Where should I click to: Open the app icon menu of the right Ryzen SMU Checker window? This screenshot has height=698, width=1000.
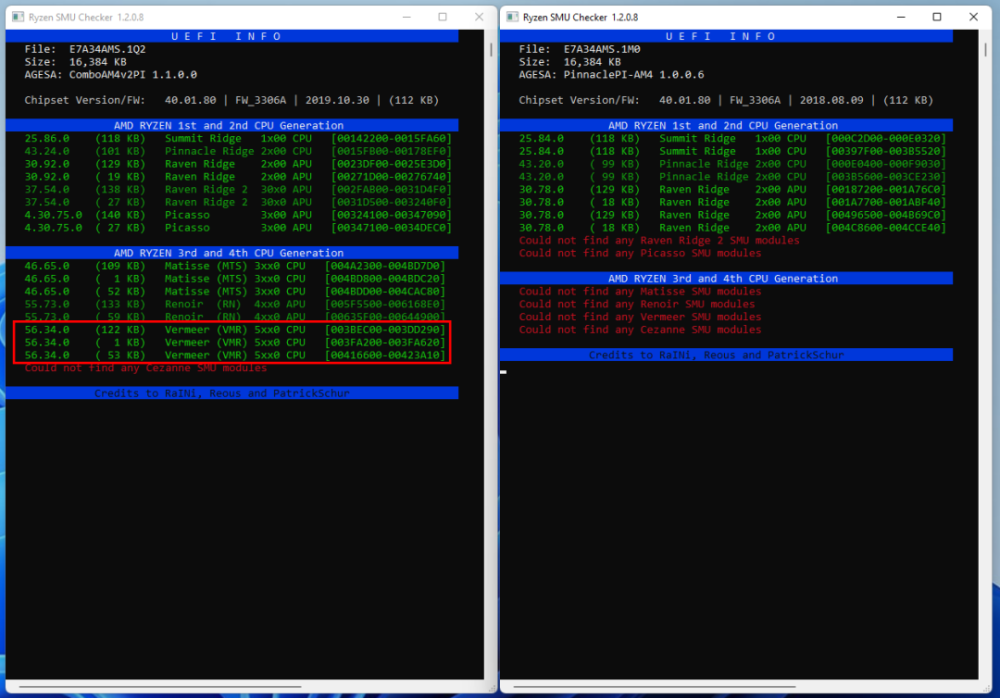(x=512, y=17)
